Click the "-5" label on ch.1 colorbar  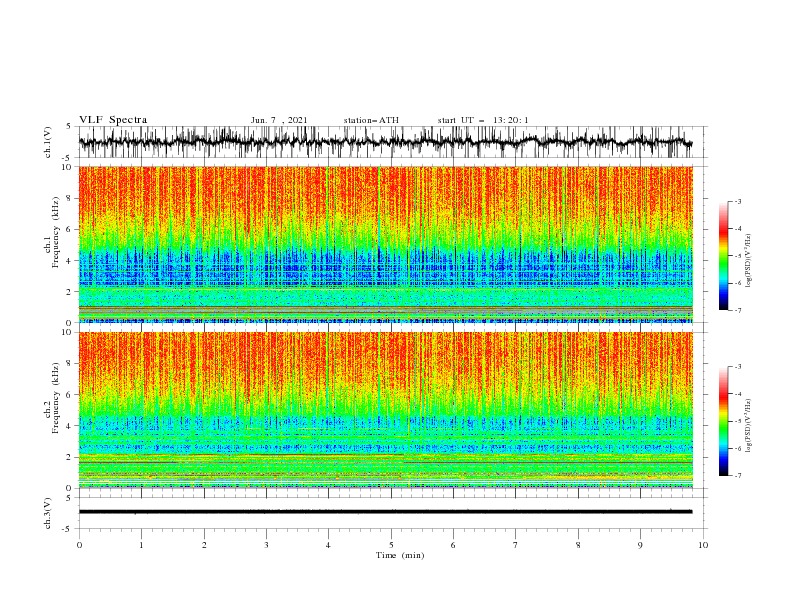click(x=738, y=256)
